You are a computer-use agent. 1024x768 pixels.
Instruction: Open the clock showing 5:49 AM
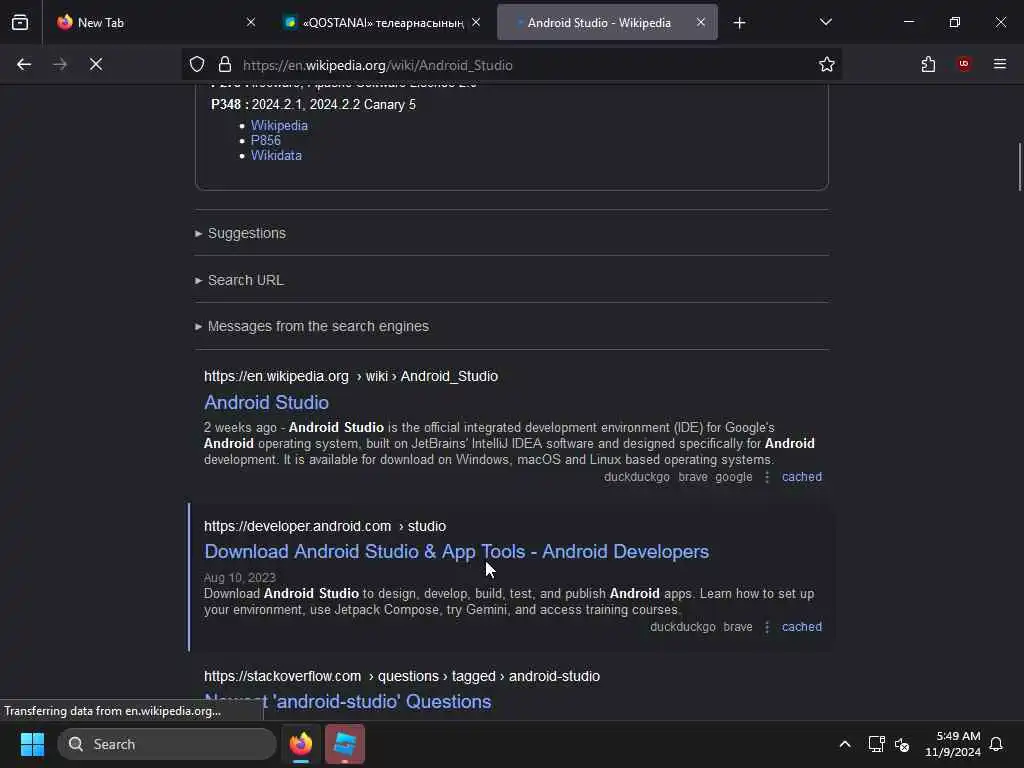coord(953,744)
